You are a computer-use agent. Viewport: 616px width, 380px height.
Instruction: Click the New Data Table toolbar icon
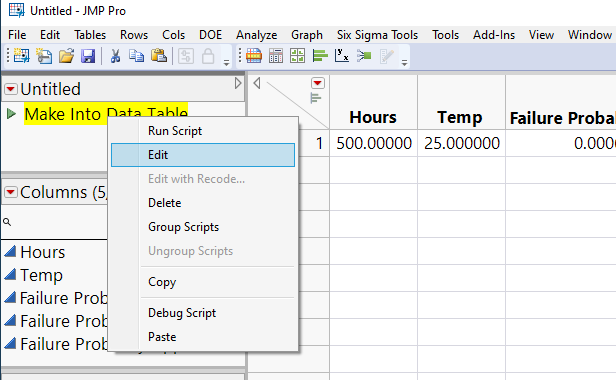21,56
